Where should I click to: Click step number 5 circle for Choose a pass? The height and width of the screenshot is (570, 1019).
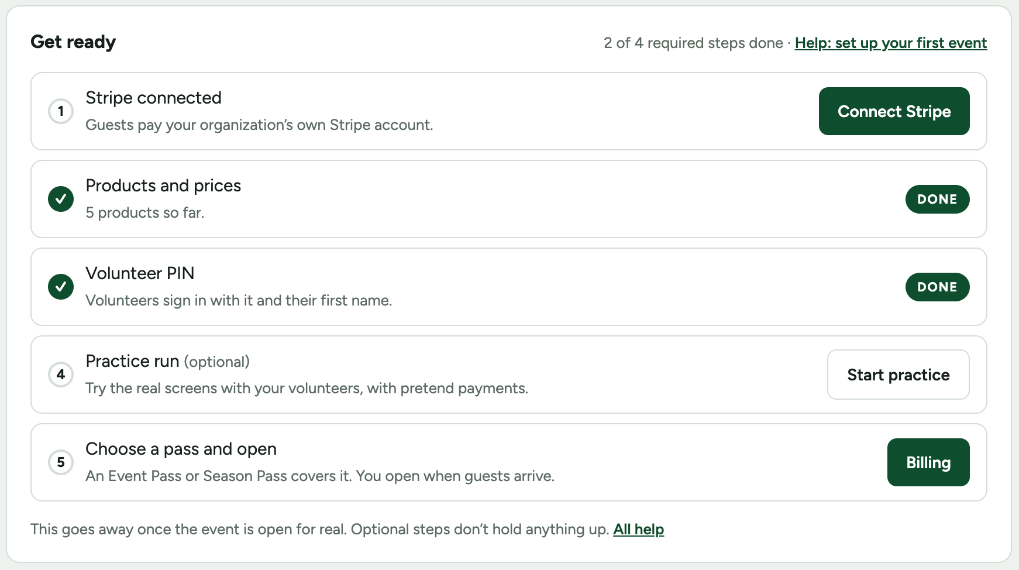pyautogui.click(x=60, y=462)
